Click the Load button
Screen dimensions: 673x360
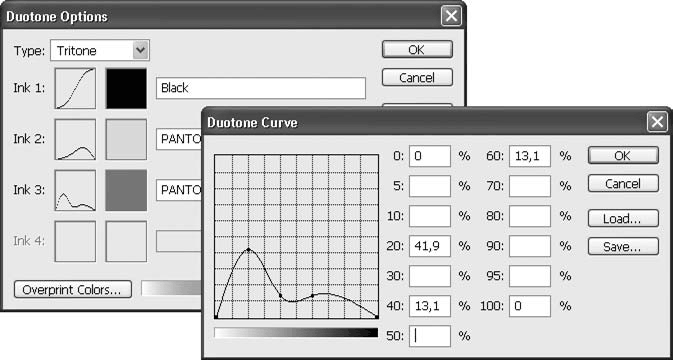tap(623, 218)
